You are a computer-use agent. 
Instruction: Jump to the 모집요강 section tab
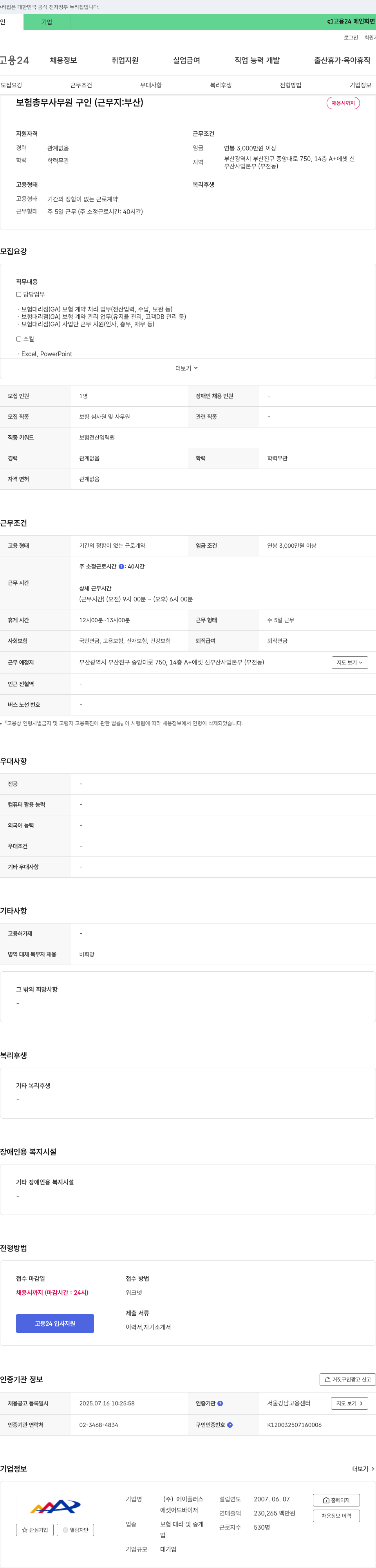[x=12, y=85]
